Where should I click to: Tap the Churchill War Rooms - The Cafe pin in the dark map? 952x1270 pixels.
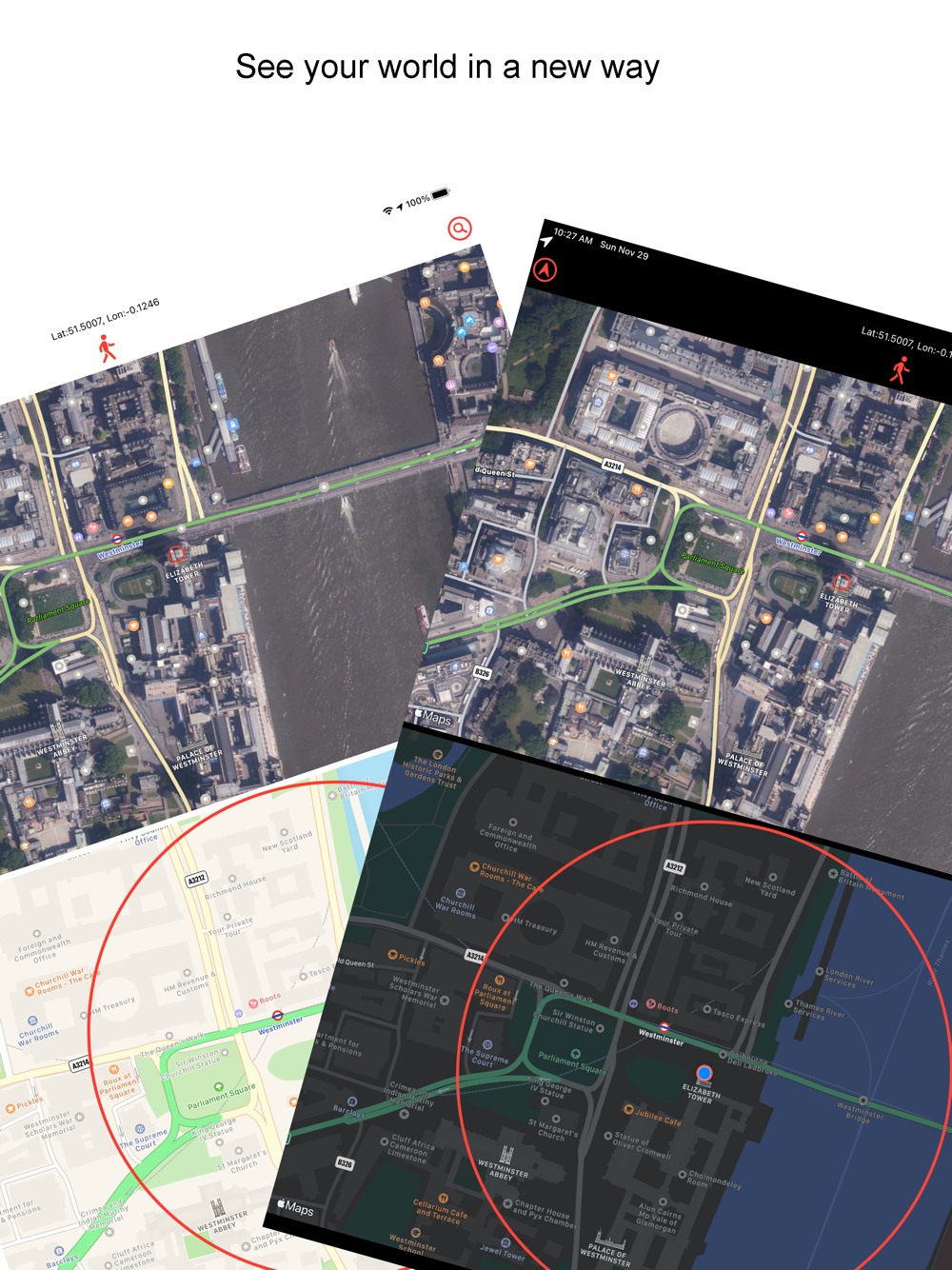tap(474, 866)
